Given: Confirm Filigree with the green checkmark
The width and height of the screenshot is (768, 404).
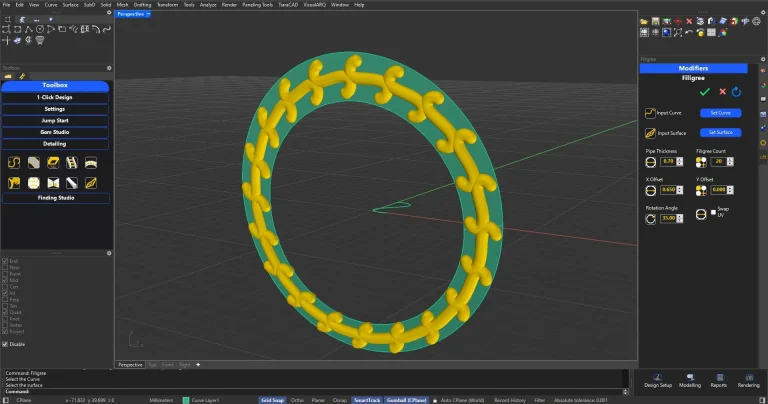Looking at the screenshot, I should click(704, 92).
